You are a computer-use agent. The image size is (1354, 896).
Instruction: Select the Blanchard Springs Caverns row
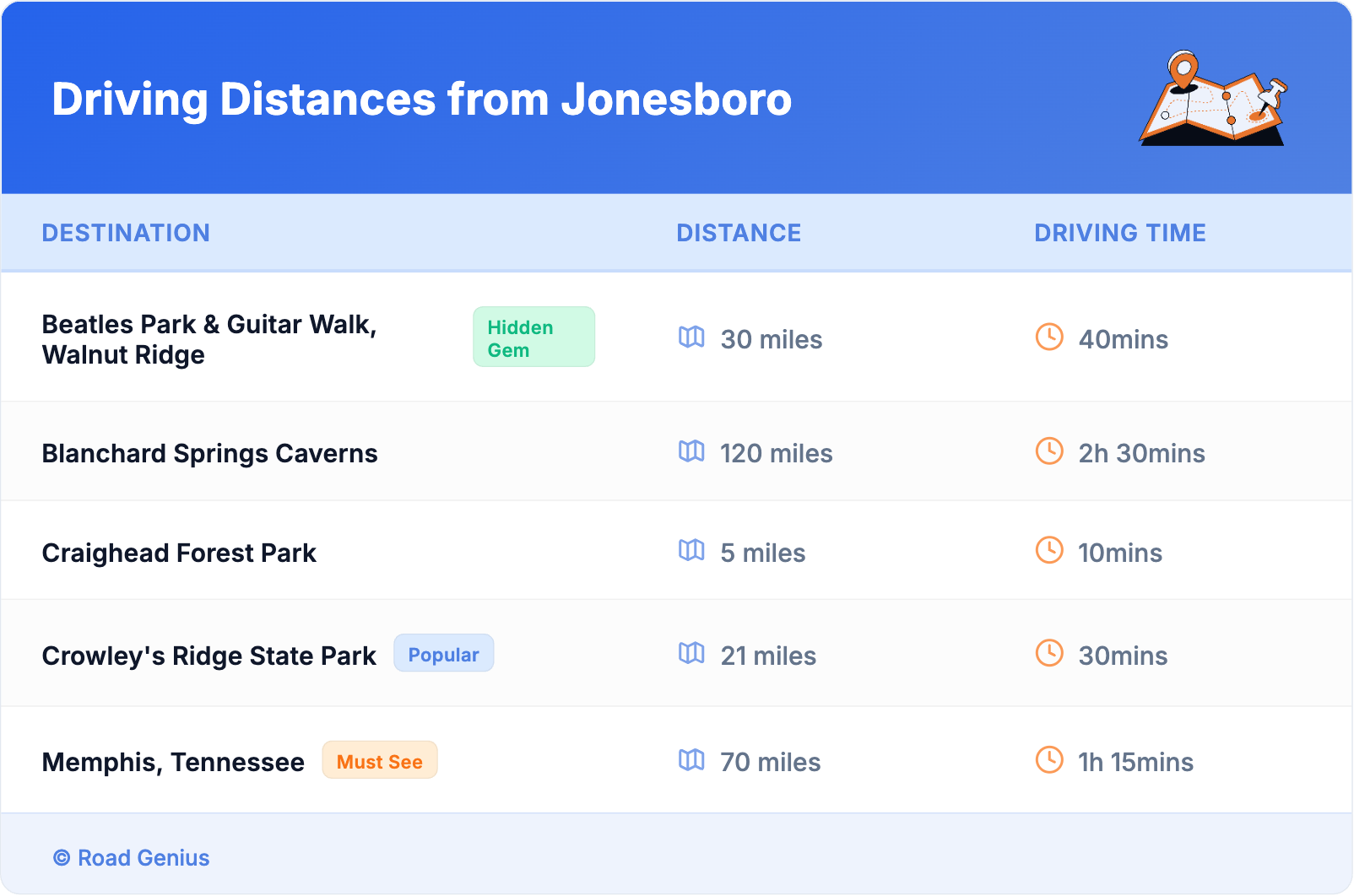pyautogui.click(x=209, y=454)
